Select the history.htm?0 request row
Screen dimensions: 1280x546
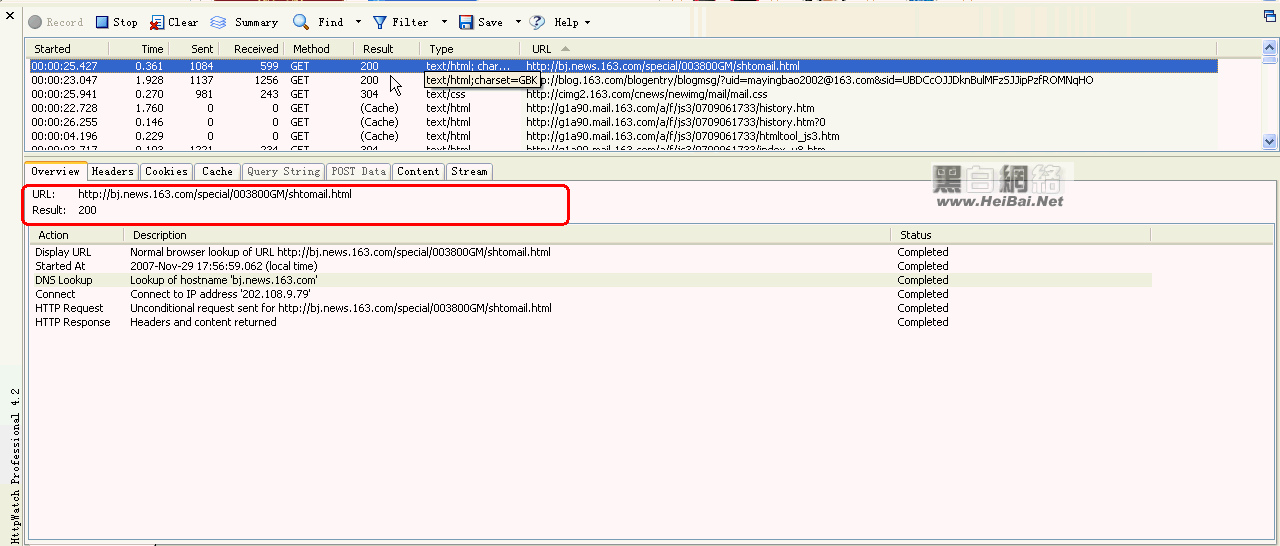click(622, 122)
